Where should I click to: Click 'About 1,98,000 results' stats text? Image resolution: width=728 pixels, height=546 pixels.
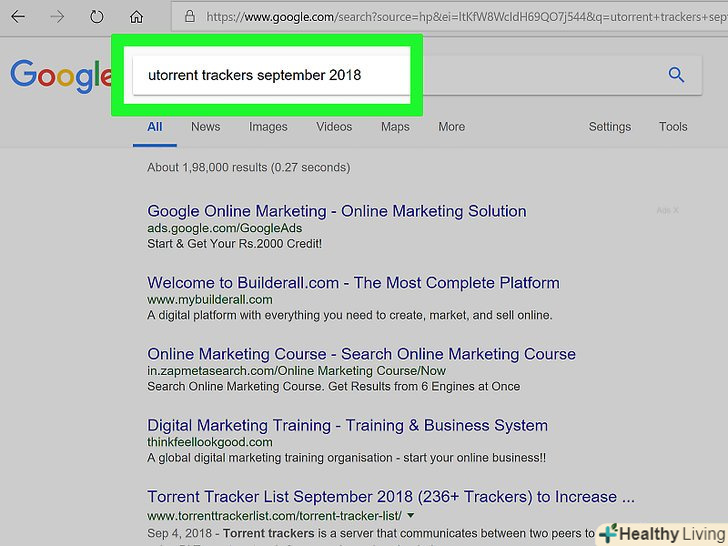coord(248,167)
